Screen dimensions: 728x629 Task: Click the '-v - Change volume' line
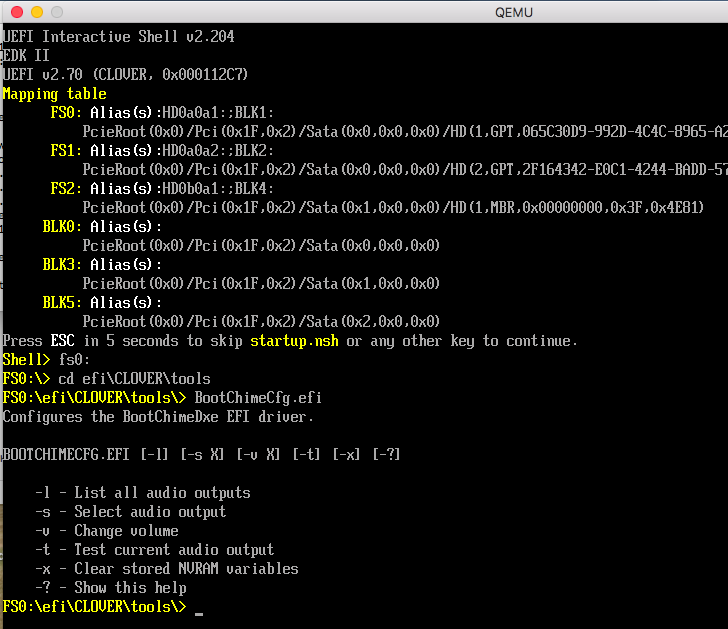tap(107, 531)
